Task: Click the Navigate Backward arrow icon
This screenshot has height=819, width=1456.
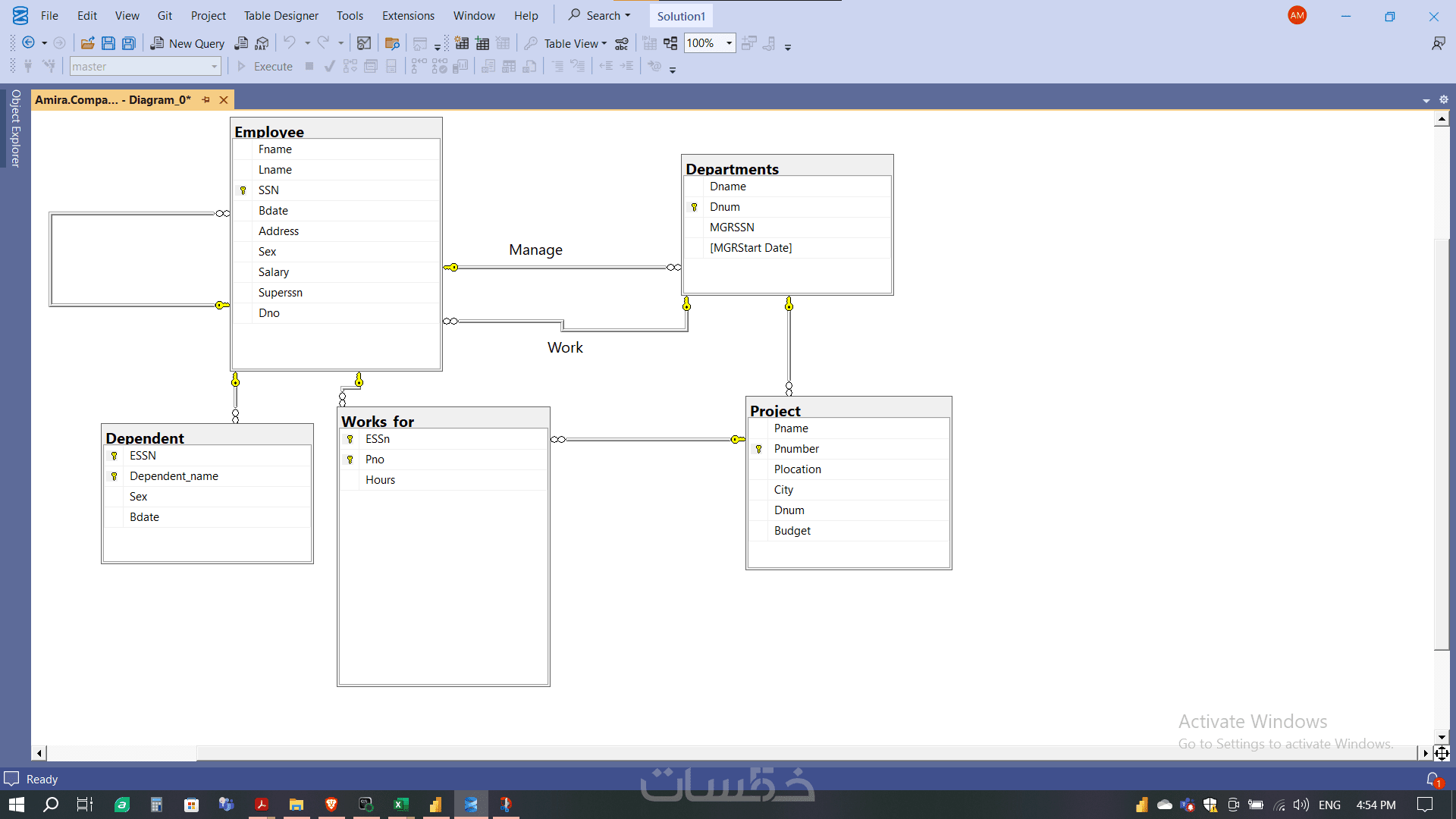Action: pos(29,43)
